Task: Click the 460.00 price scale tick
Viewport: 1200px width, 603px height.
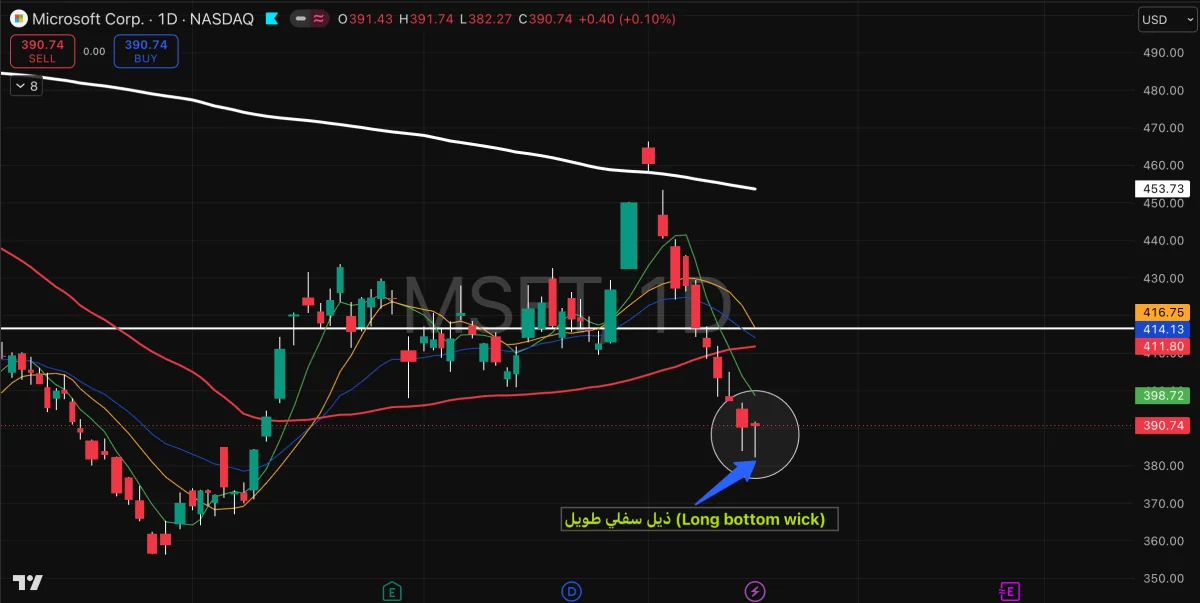Action: (x=1165, y=165)
